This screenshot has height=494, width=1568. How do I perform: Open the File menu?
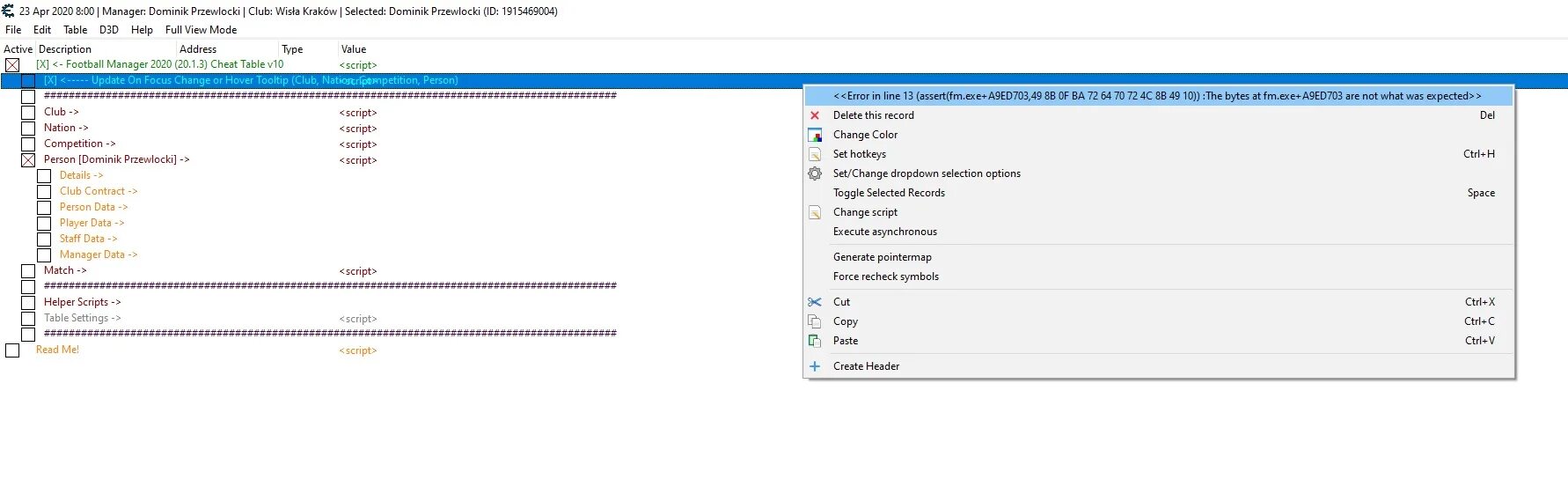(13, 30)
